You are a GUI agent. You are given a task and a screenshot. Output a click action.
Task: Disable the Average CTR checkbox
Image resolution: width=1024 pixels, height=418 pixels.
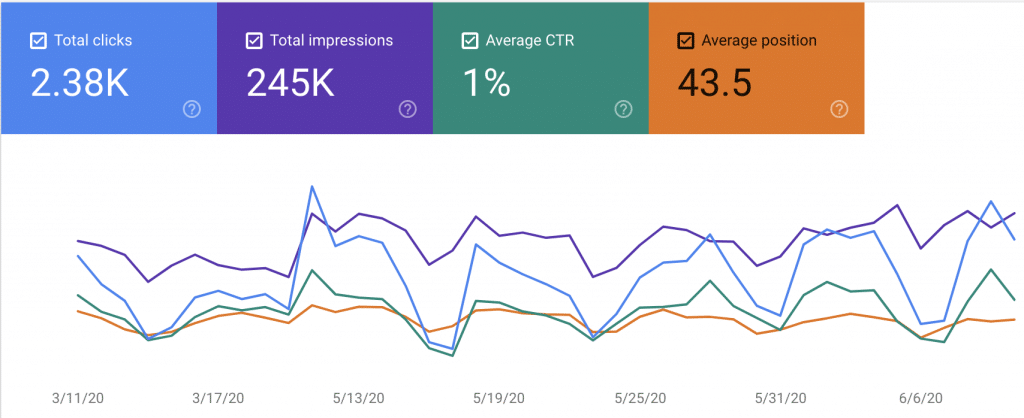pos(470,41)
